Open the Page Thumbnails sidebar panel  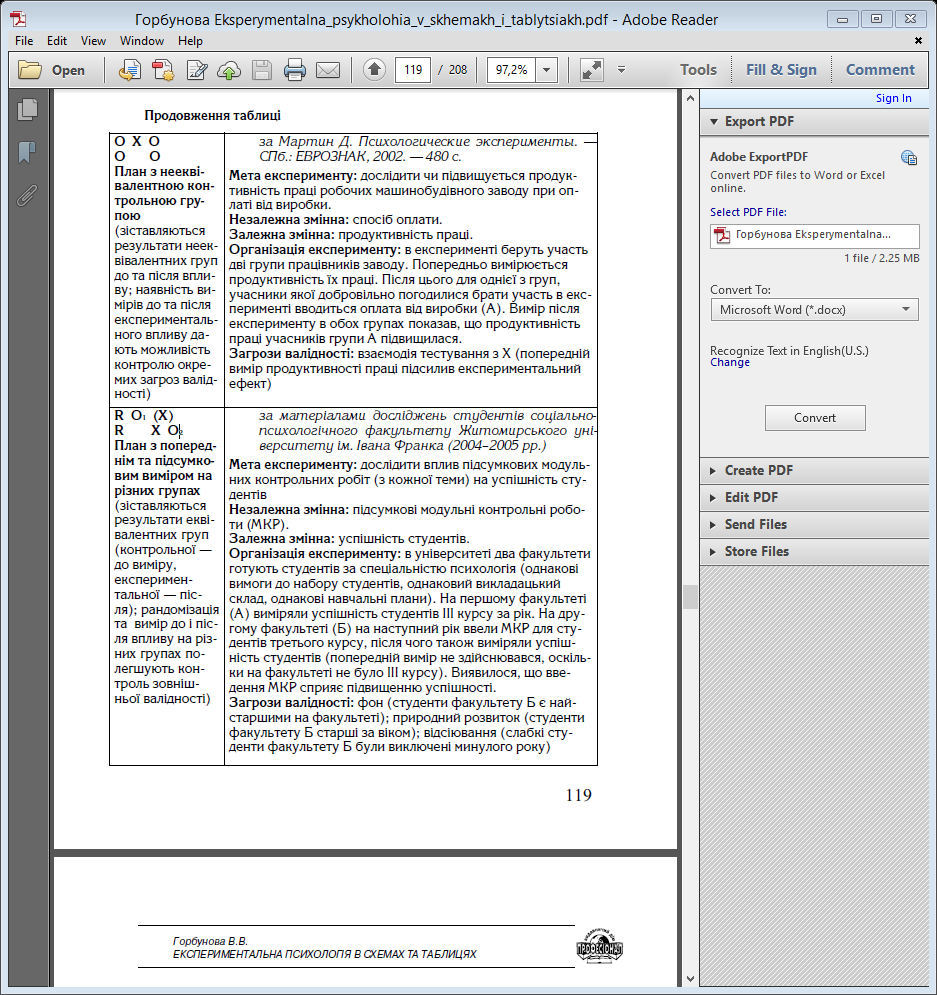pyautogui.click(x=27, y=110)
